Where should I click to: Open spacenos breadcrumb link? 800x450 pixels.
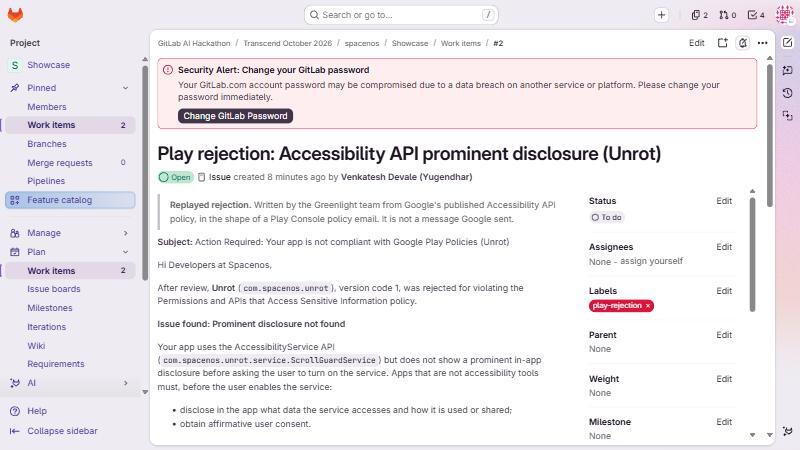pyautogui.click(x=362, y=43)
